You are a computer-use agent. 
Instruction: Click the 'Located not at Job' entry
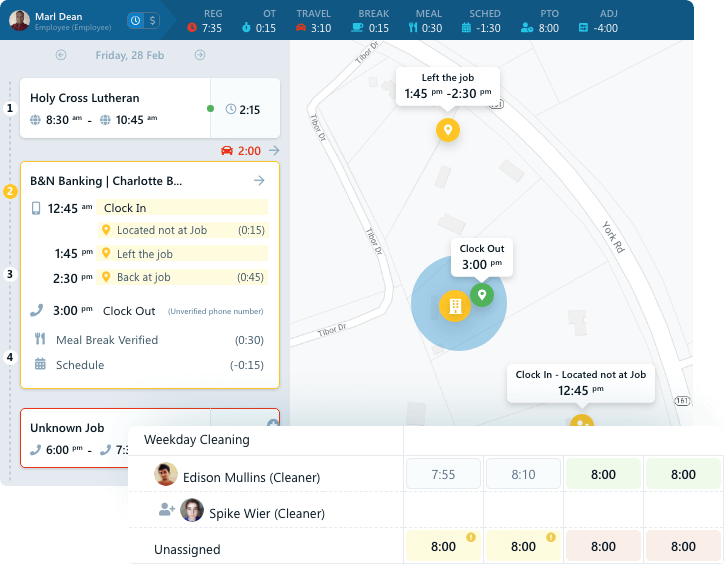coord(161,230)
